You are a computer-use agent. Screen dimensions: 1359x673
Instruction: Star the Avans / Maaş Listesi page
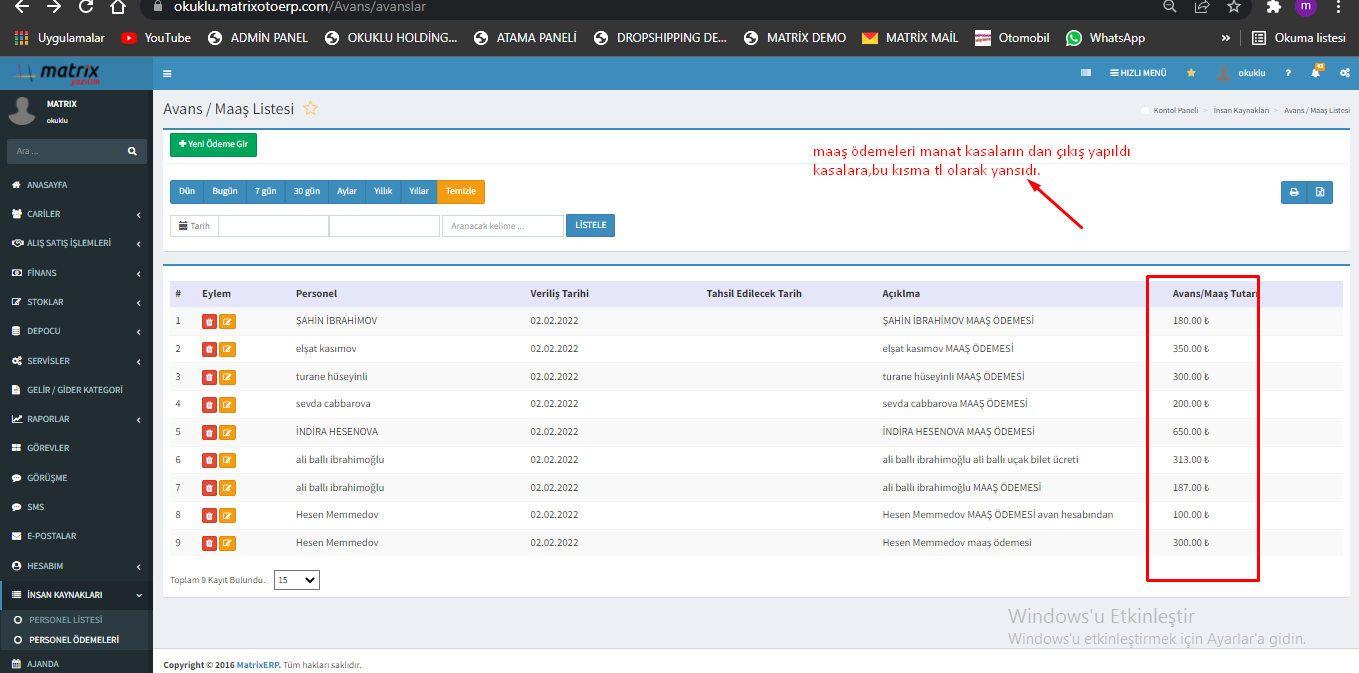pyautogui.click(x=311, y=109)
